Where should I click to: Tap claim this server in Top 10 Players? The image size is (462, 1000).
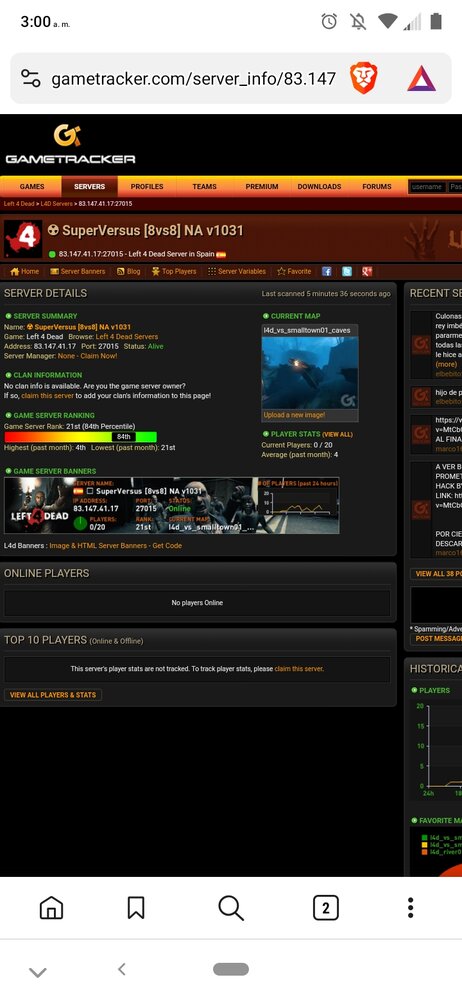tap(299, 669)
